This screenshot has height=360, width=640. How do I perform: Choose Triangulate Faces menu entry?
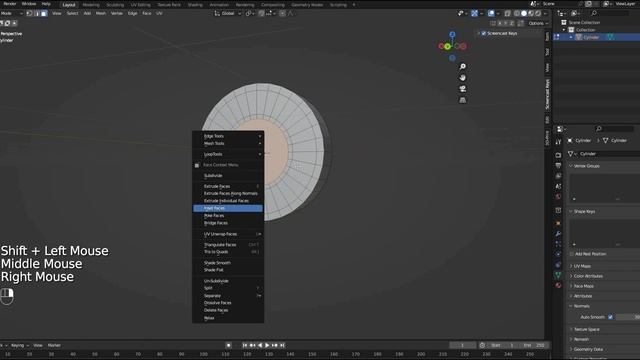(x=228, y=244)
